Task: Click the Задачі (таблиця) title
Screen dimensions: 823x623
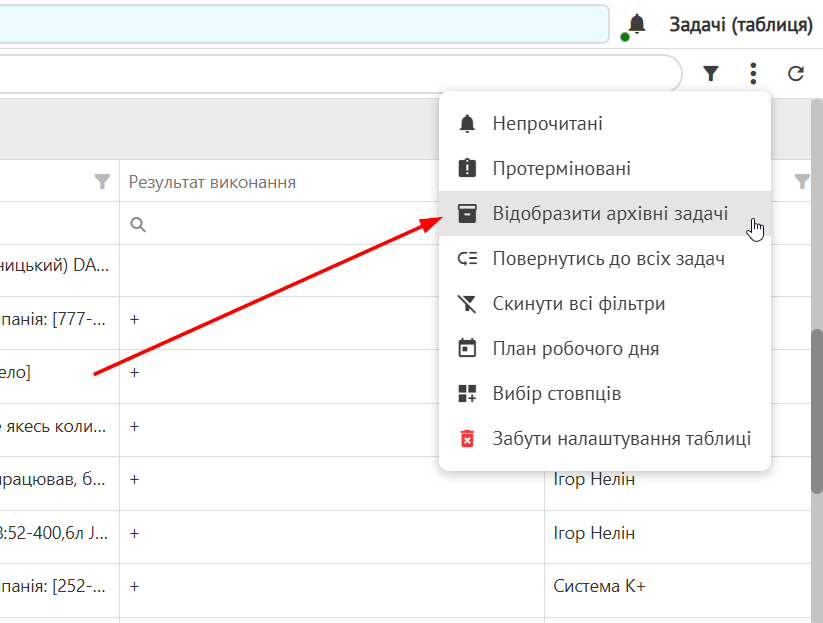Action: click(x=741, y=25)
